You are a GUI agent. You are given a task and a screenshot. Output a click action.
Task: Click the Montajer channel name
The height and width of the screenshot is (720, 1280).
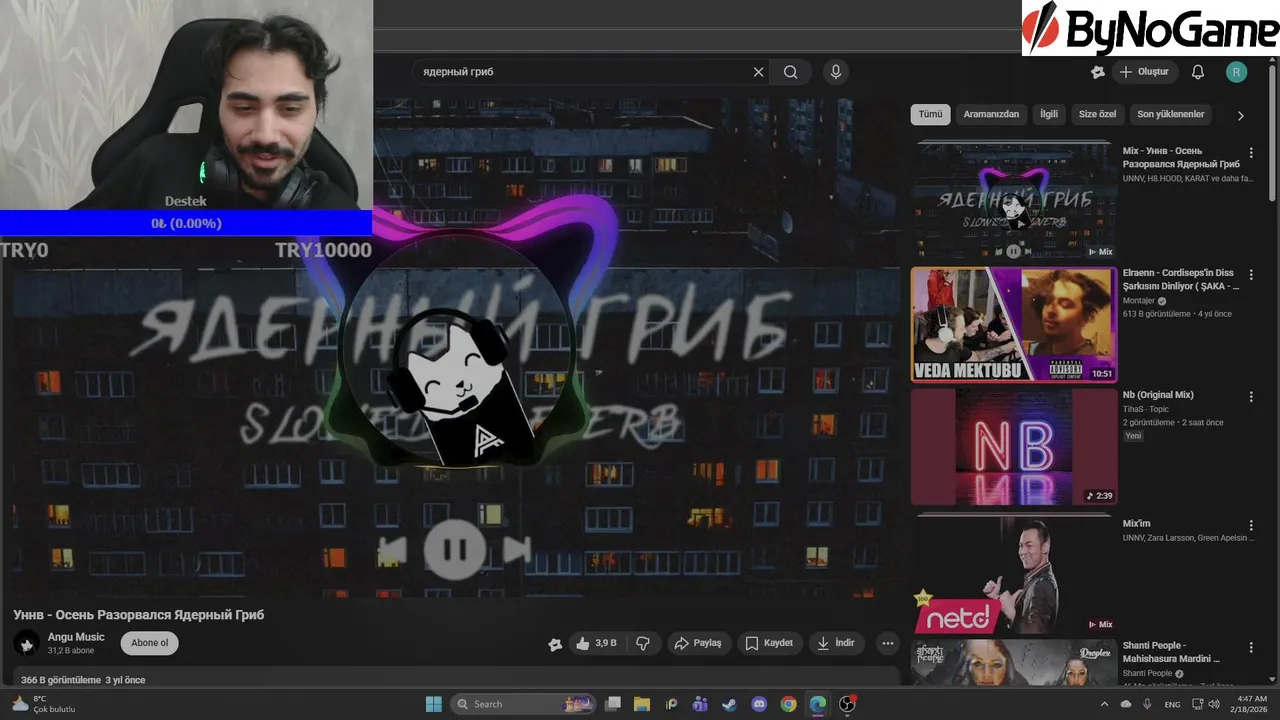[1139, 301]
